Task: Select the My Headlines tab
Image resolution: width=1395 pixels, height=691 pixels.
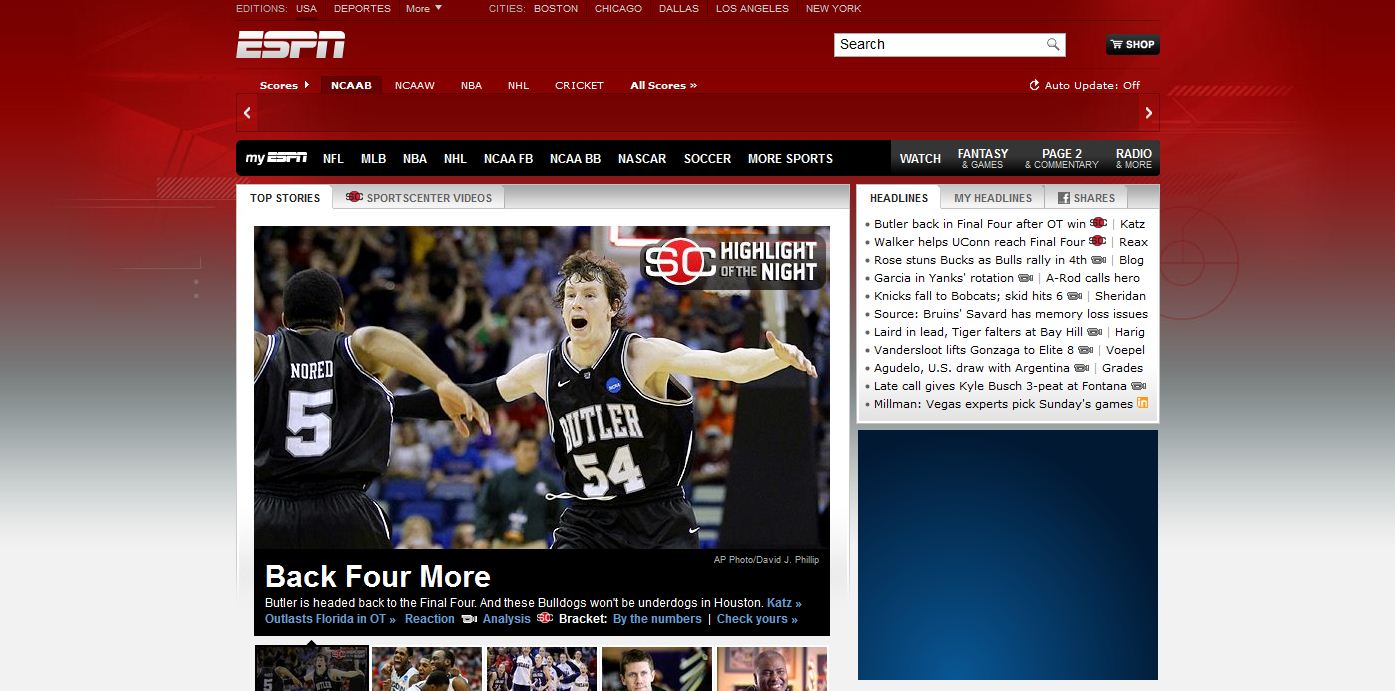Action: (992, 198)
